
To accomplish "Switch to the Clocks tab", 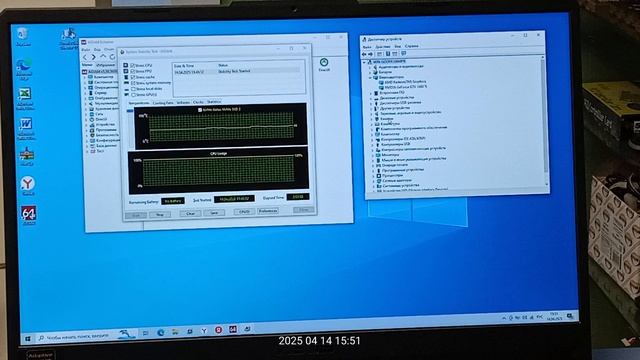I will [198, 102].
